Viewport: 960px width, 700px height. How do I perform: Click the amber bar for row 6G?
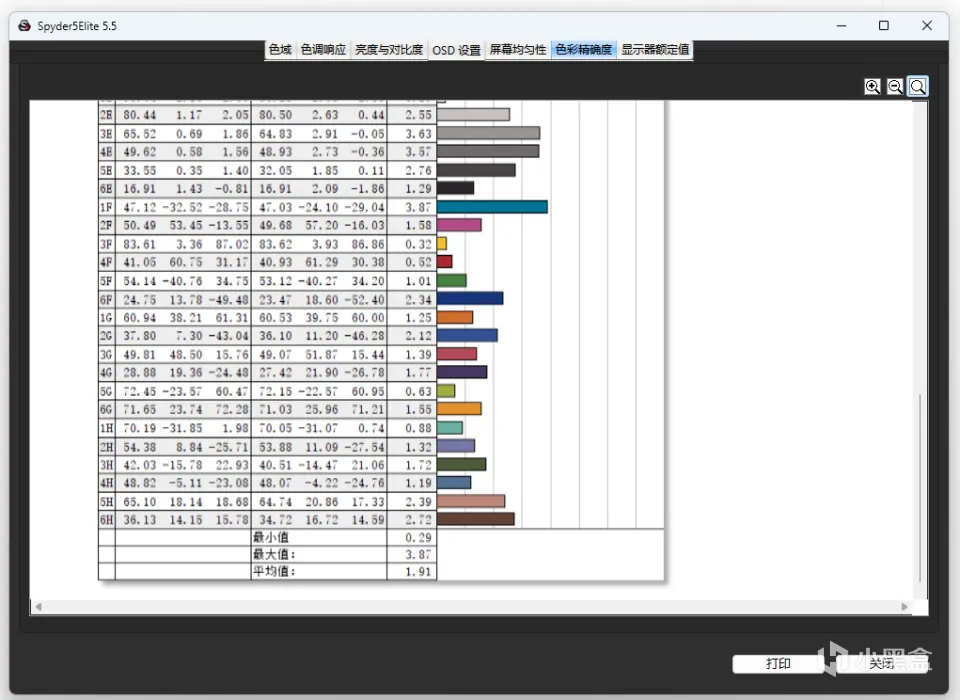pos(459,409)
